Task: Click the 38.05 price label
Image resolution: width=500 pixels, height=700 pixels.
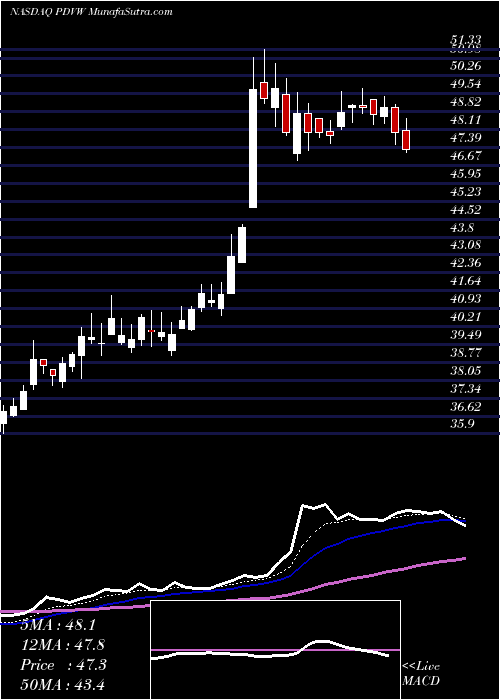Action: (467, 371)
